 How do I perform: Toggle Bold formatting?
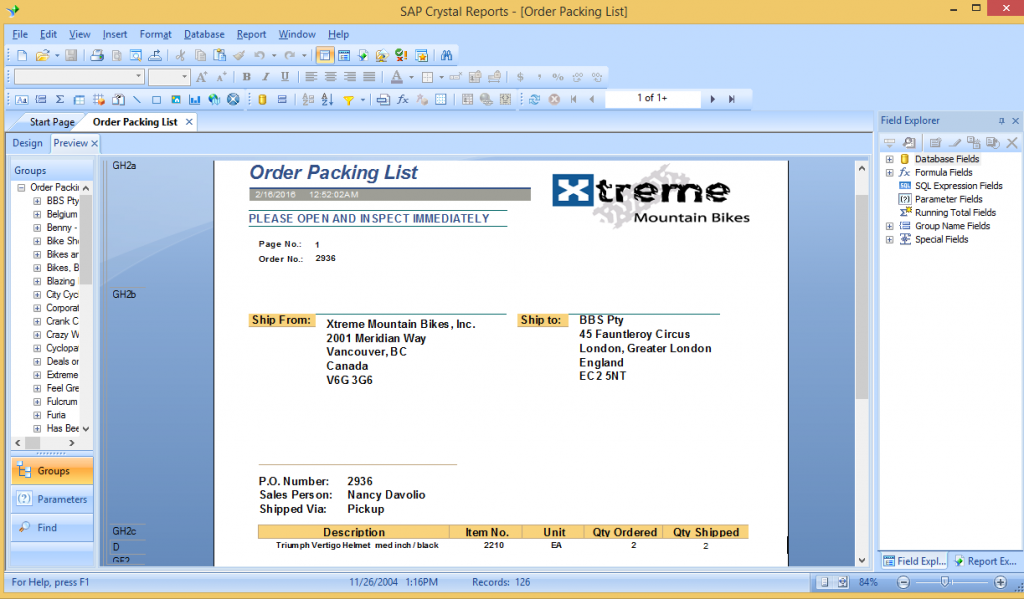[246, 77]
